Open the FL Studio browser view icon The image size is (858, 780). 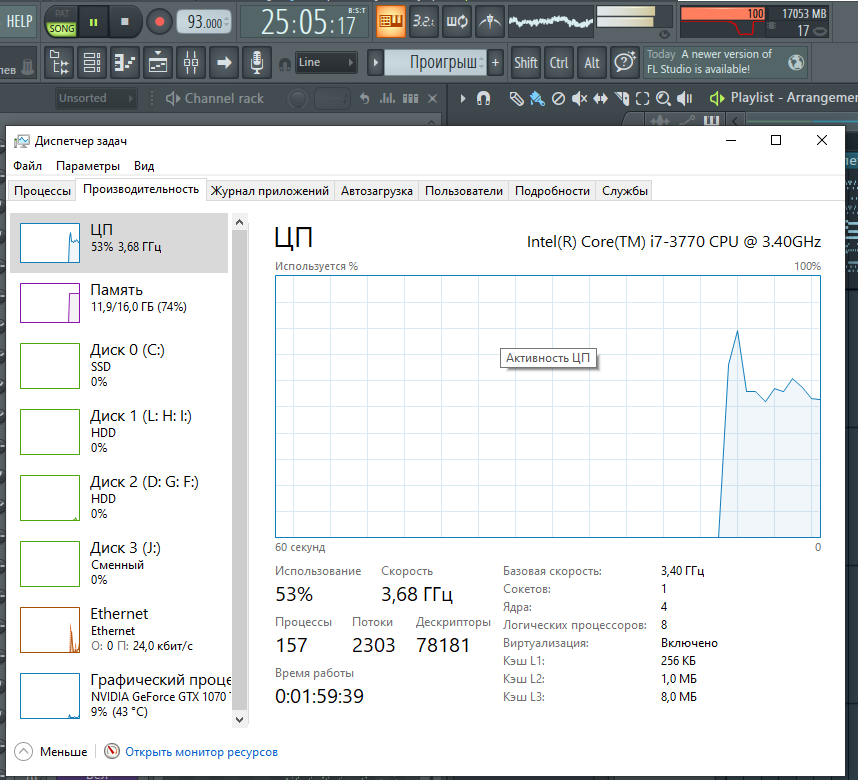tap(59, 62)
